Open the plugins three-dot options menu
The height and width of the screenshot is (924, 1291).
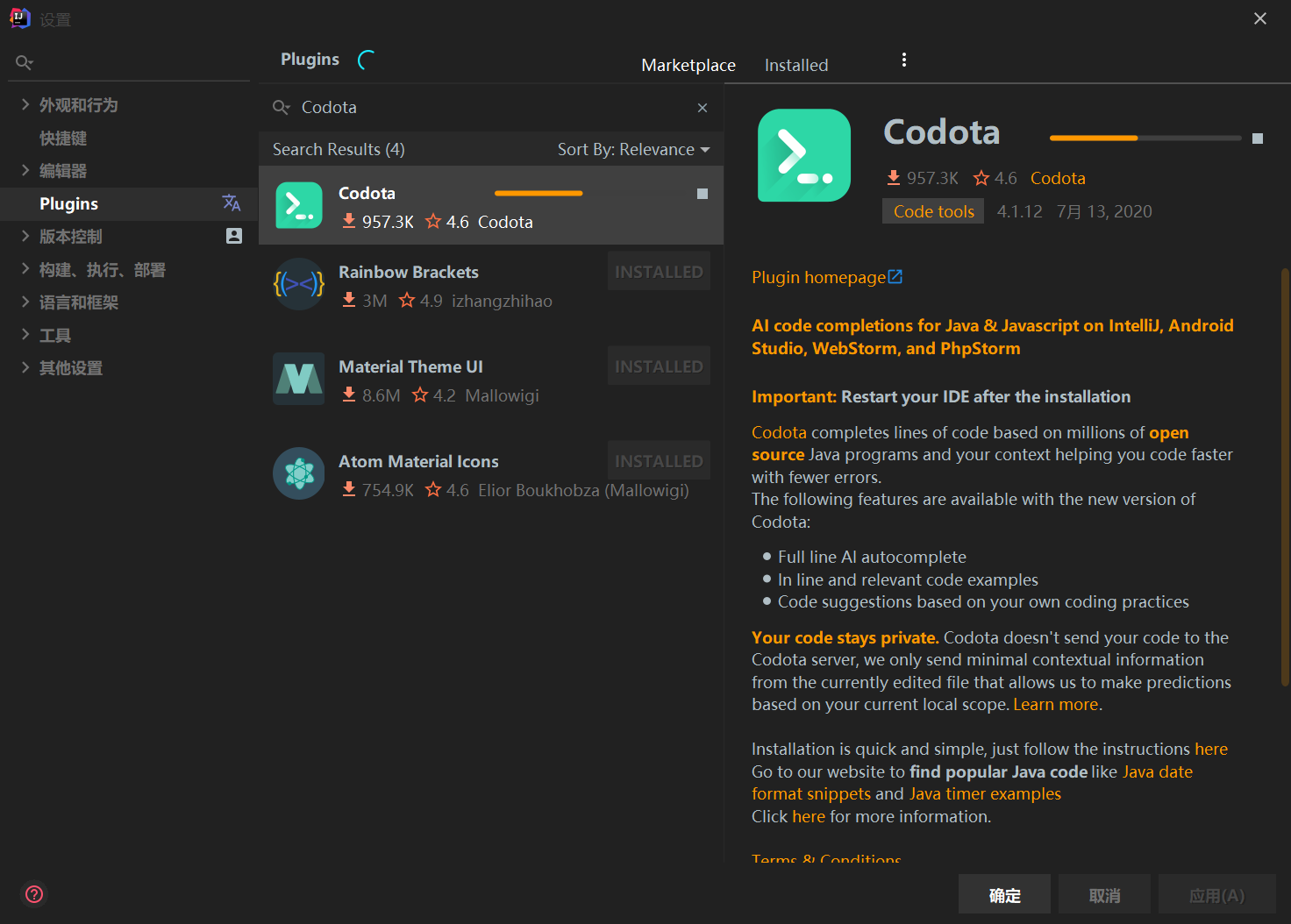click(x=904, y=60)
